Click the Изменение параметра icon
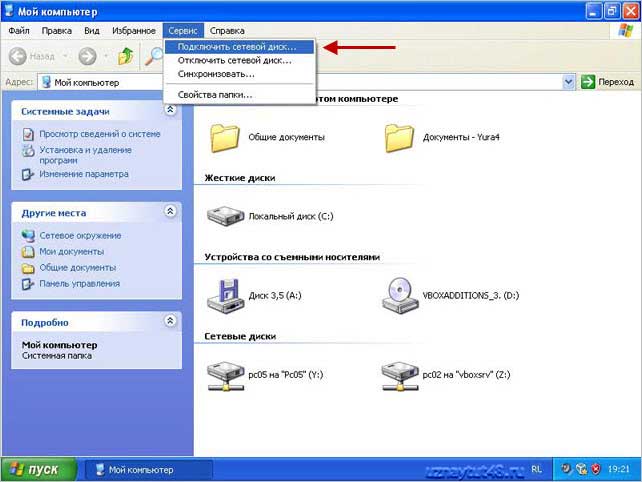This screenshot has height=482, width=642. point(27,174)
